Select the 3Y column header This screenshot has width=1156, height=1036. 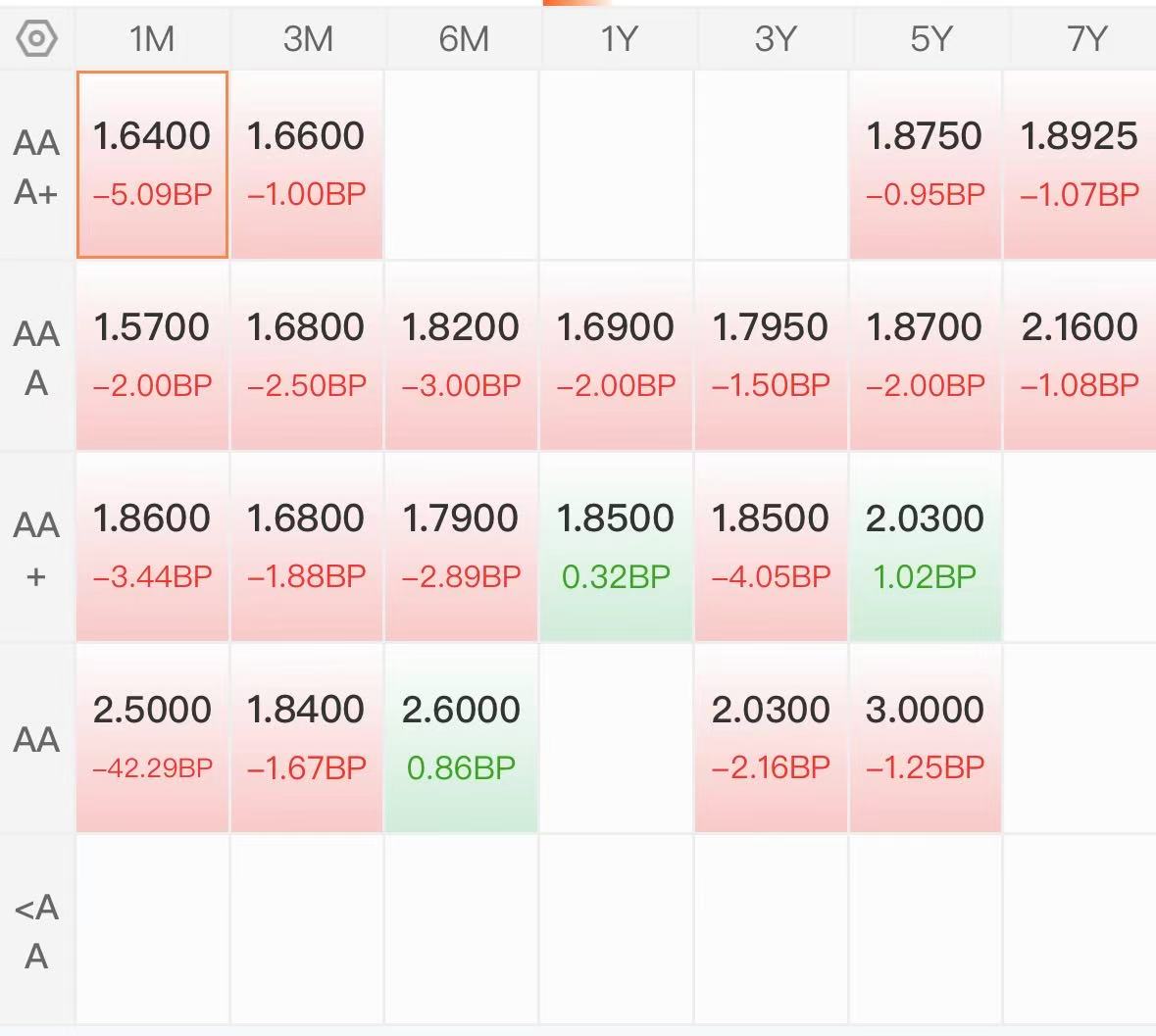(776, 38)
